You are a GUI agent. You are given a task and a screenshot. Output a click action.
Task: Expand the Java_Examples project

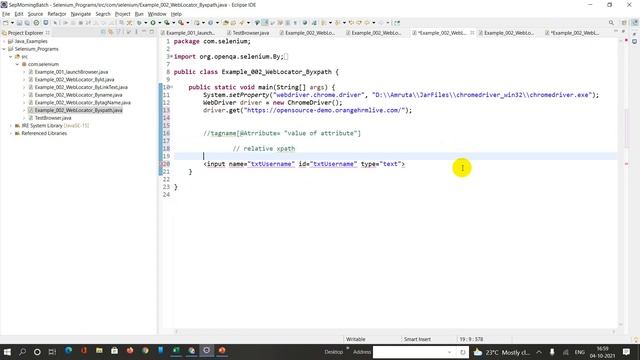[4, 41]
